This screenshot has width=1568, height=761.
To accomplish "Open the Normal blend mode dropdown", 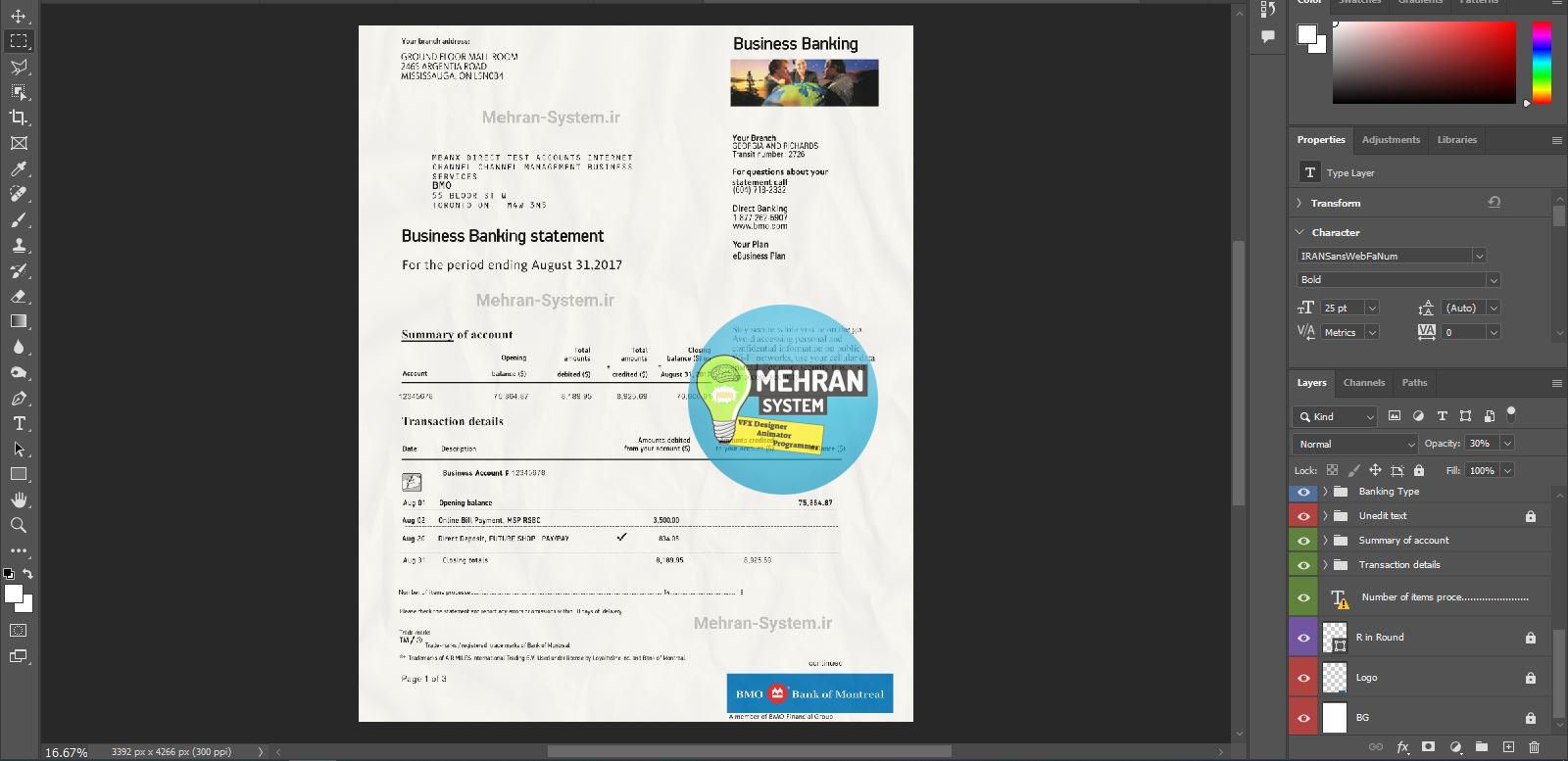I will tap(1355, 445).
